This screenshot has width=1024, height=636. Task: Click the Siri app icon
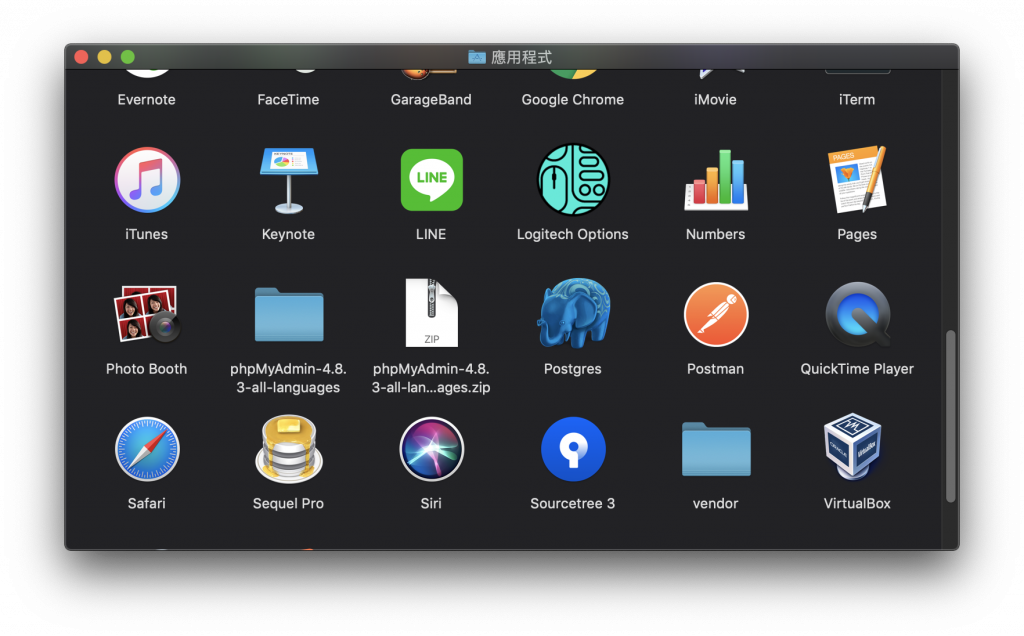point(431,449)
